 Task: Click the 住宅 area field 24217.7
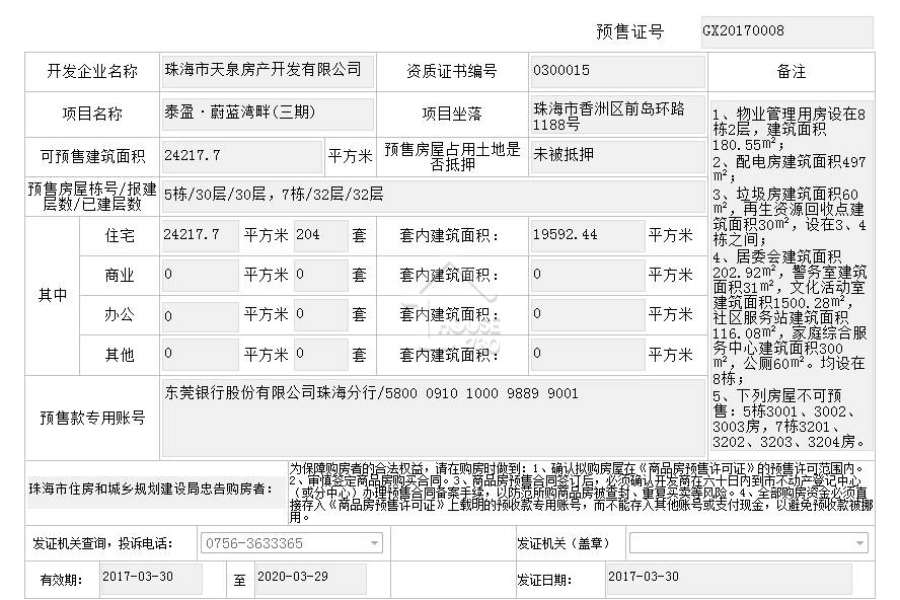(x=200, y=235)
